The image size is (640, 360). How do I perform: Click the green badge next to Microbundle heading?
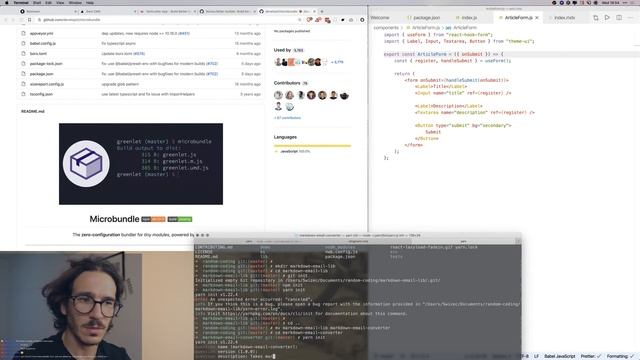tap(180, 219)
